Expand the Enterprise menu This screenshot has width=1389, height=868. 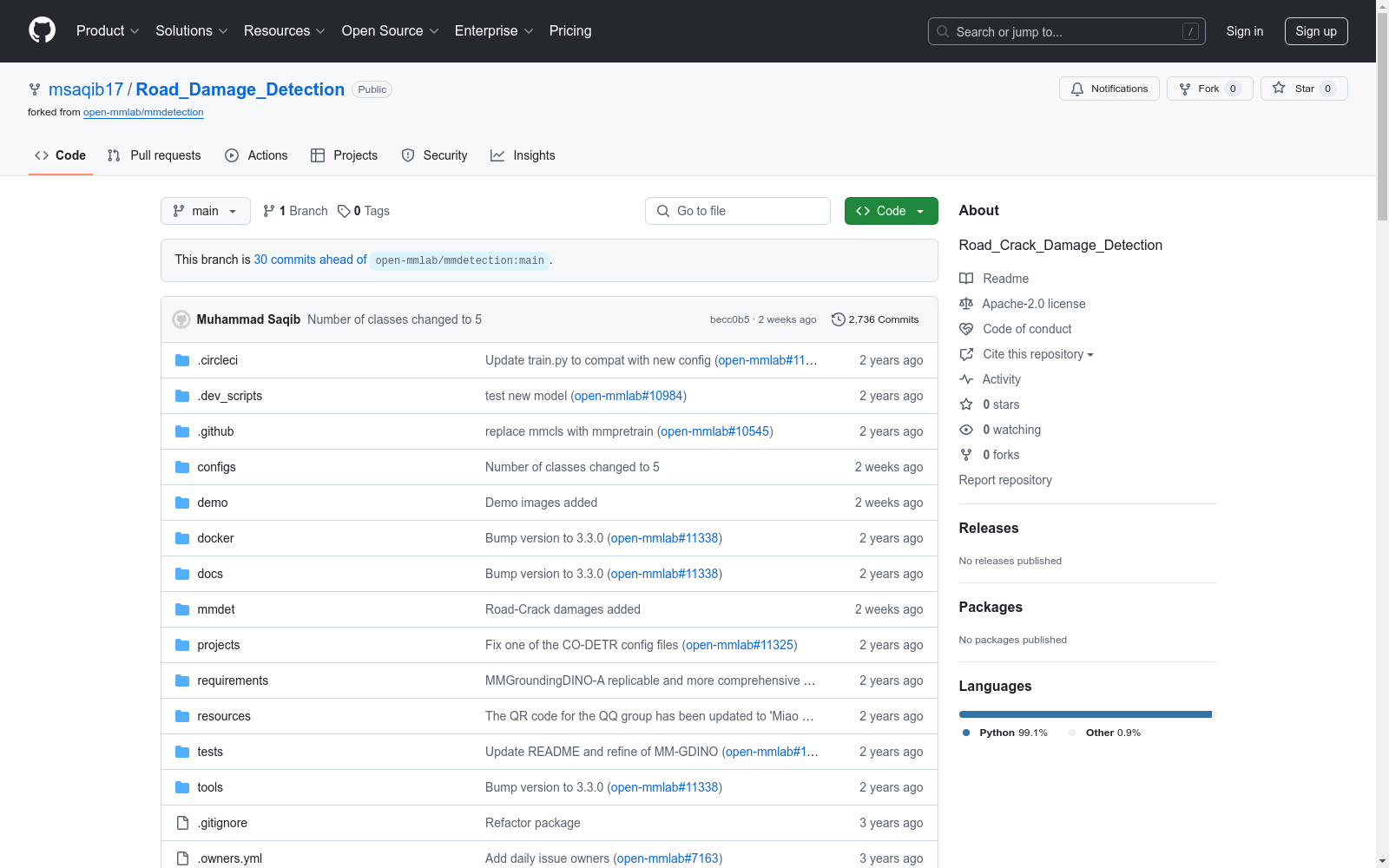coord(494,30)
